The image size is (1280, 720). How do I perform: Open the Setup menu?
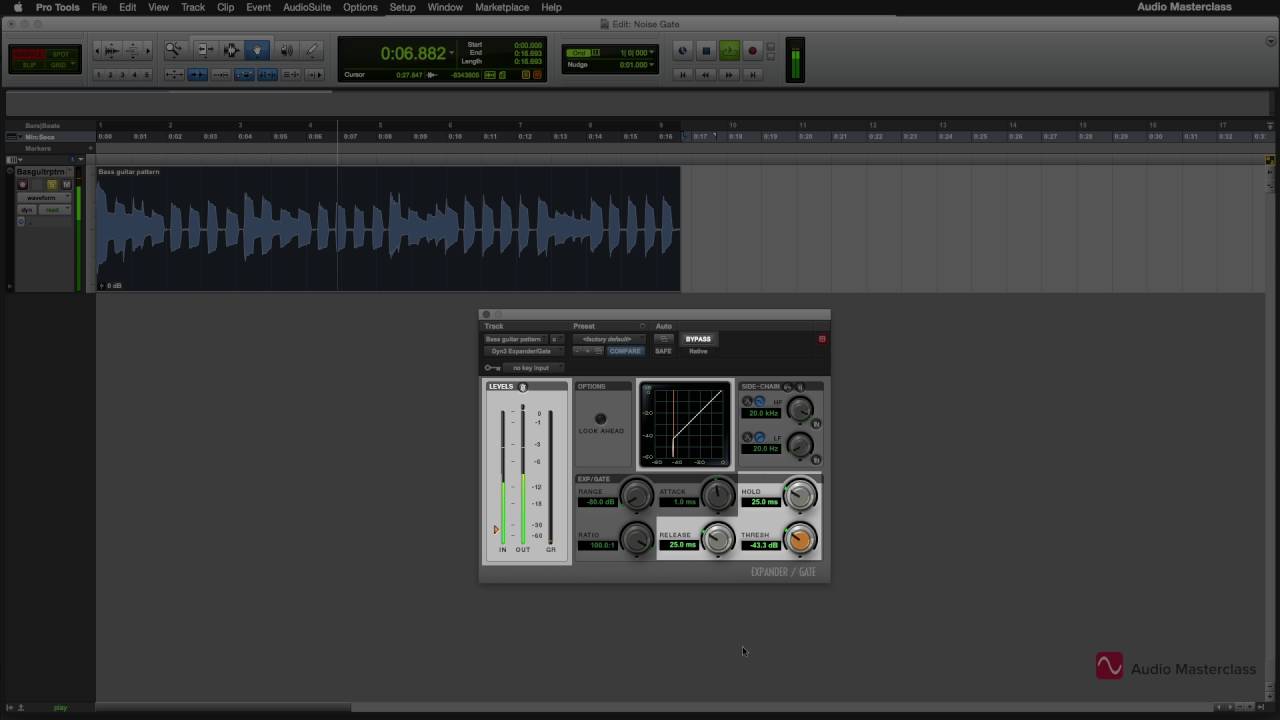point(402,7)
